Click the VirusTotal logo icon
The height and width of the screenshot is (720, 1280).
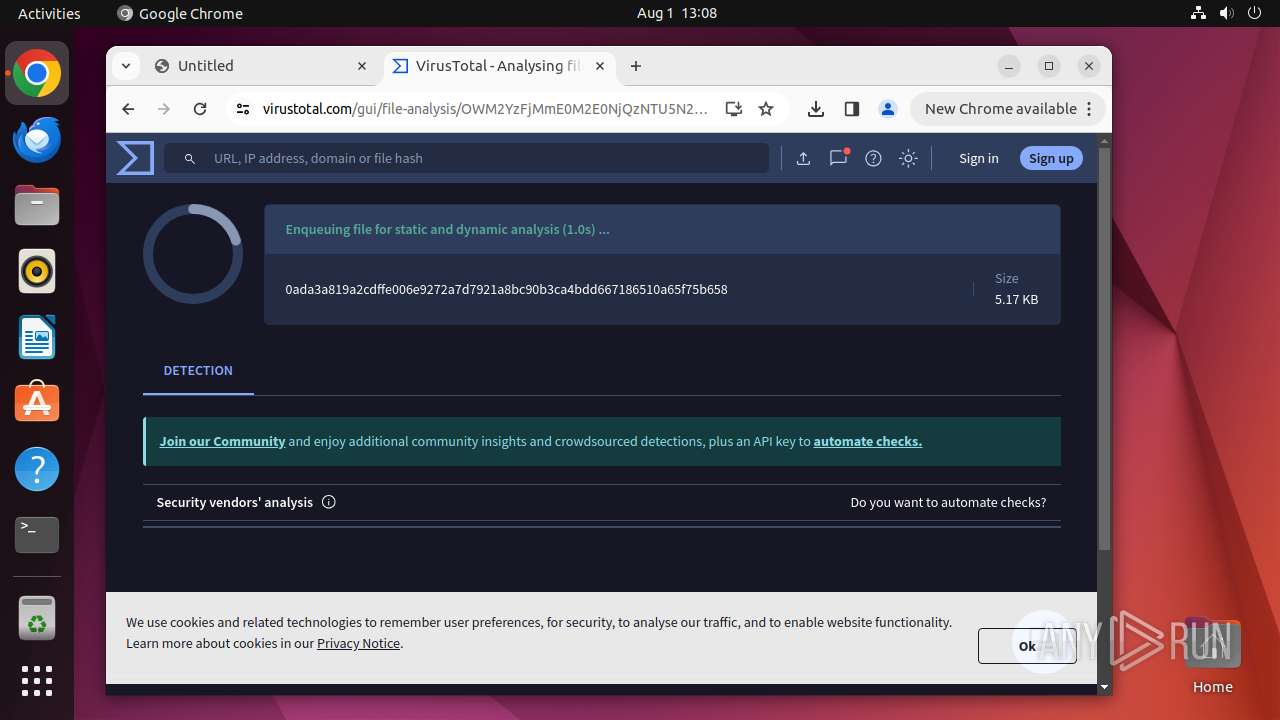(135, 158)
